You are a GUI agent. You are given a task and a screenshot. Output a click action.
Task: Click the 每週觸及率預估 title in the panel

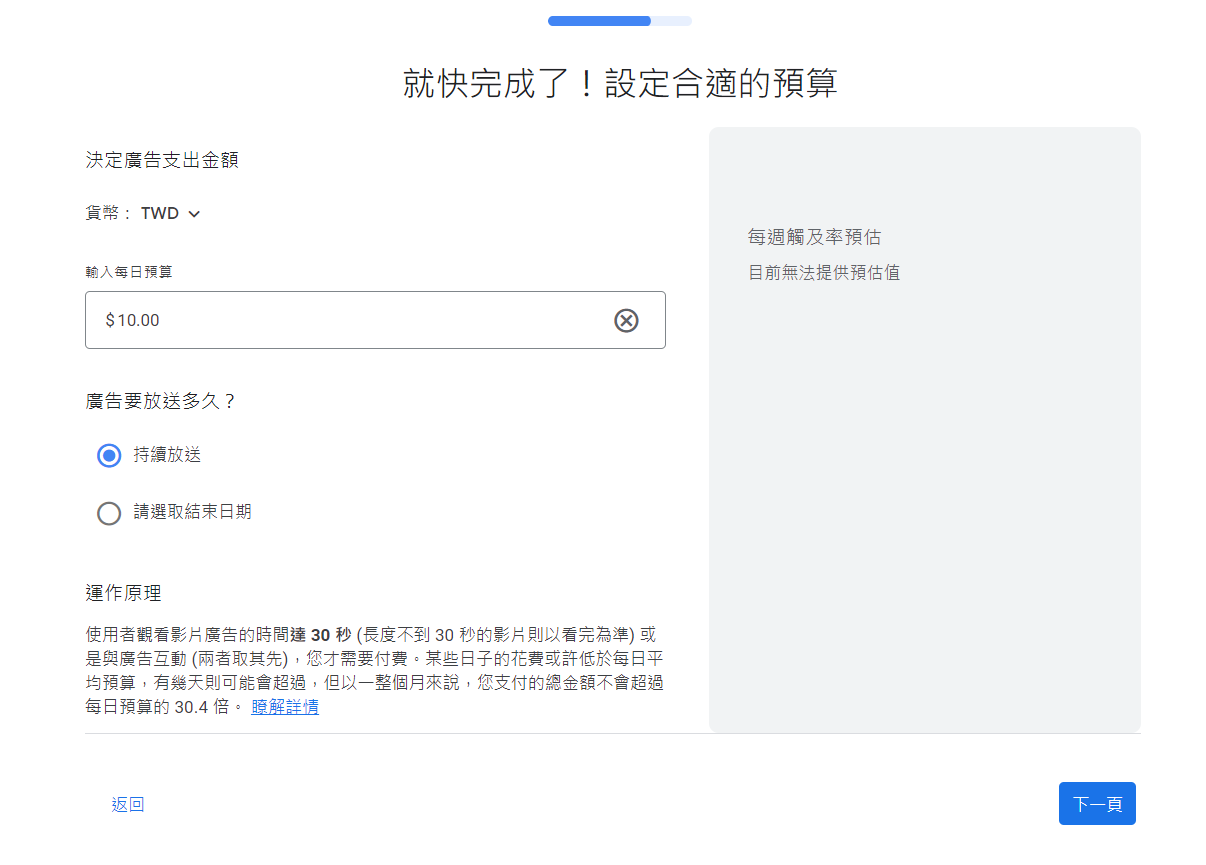814,237
